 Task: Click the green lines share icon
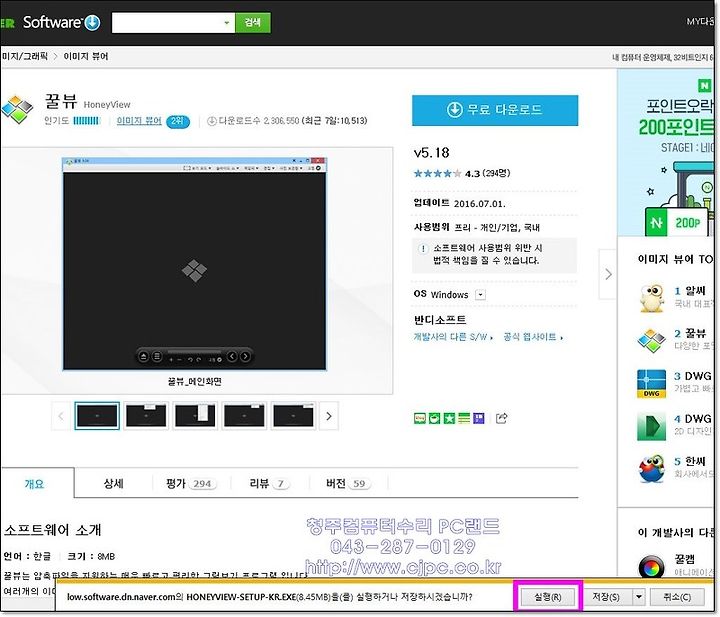pyautogui.click(x=464, y=418)
